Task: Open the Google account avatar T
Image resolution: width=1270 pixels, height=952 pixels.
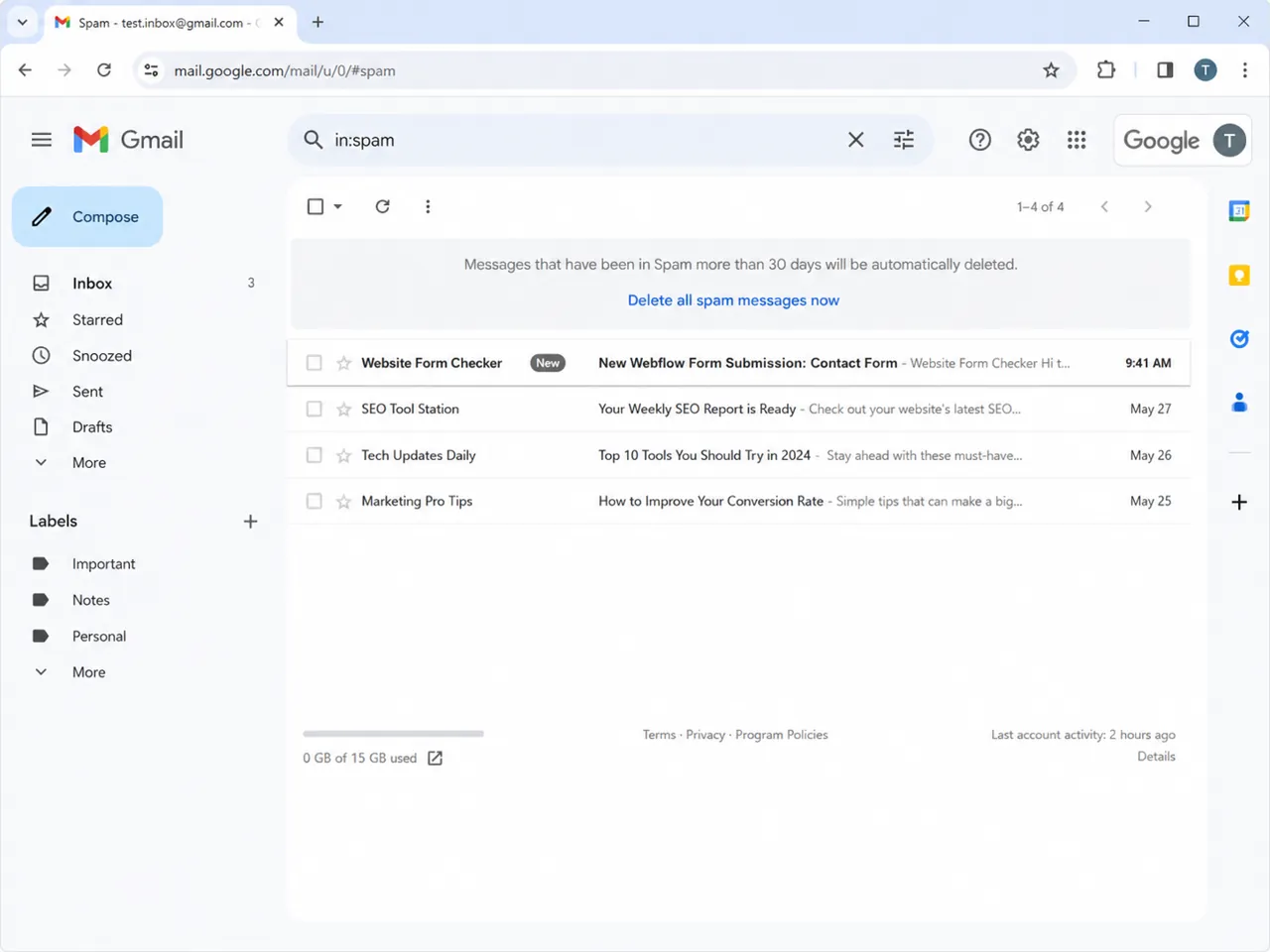Action: tap(1229, 141)
